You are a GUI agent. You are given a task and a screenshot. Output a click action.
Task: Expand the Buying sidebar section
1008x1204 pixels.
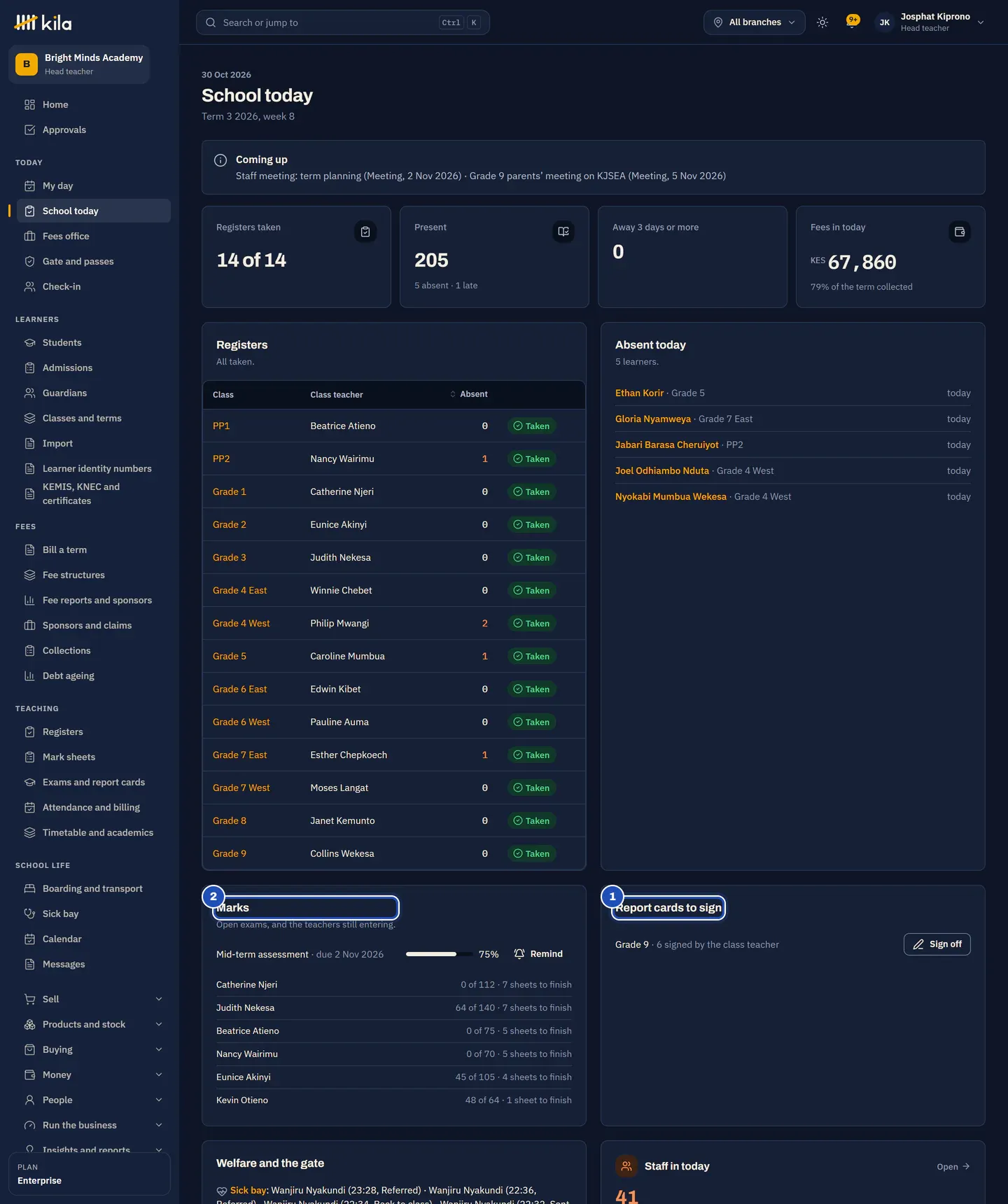(x=94, y=1049)
